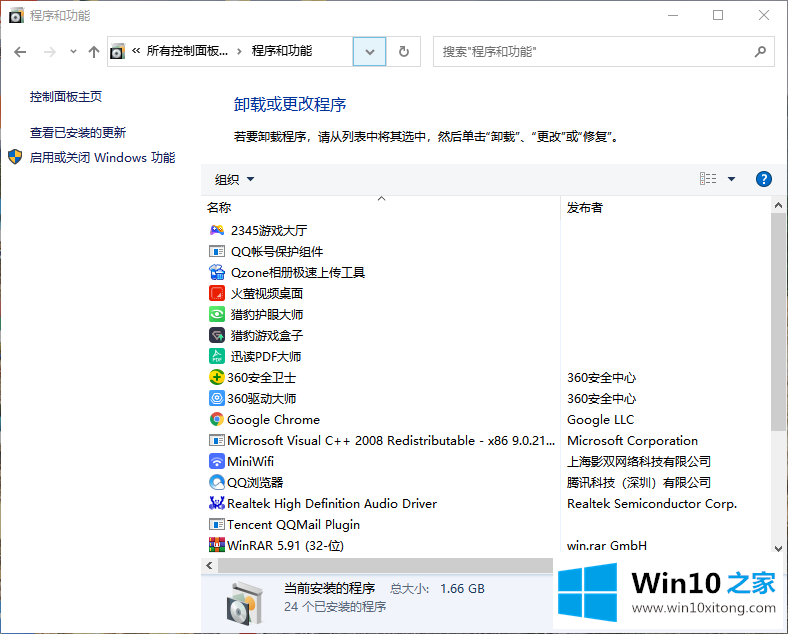Click publisher Google LLC cell

[601, 419]
